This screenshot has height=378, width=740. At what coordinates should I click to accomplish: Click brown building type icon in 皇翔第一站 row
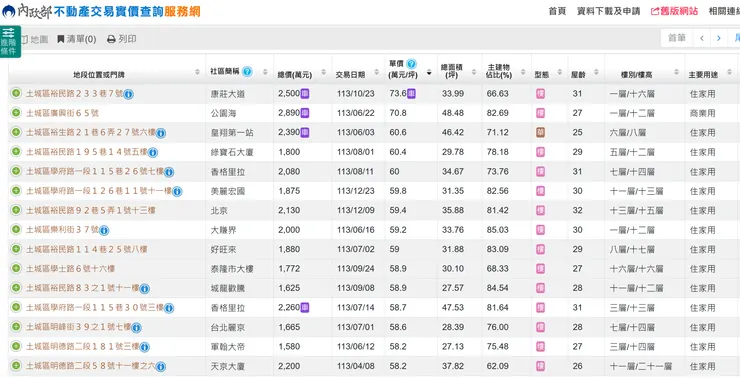point(541,133)
